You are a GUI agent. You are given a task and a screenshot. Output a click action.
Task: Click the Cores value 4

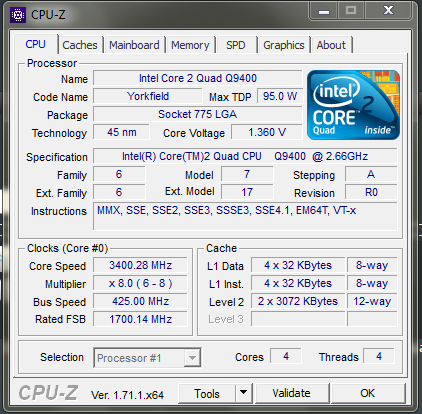[x=286, y=356]
